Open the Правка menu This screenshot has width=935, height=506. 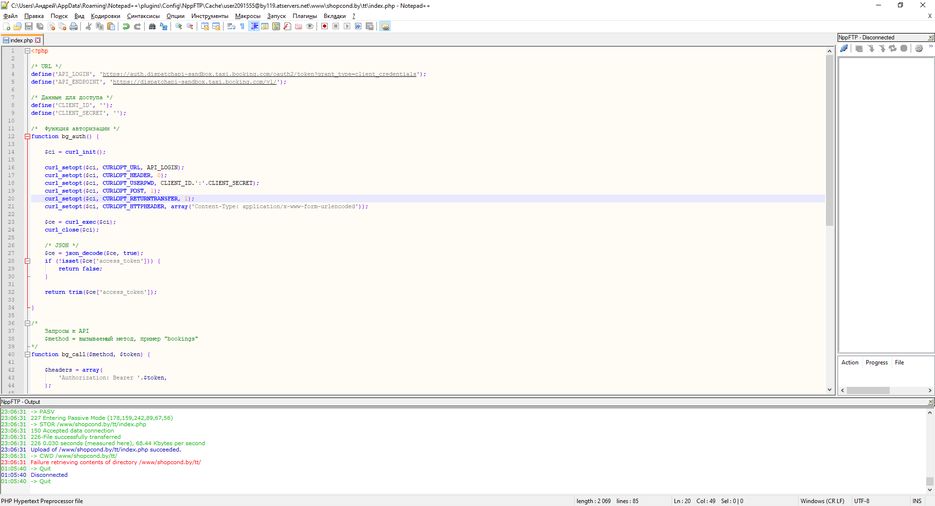click(34, 16)
